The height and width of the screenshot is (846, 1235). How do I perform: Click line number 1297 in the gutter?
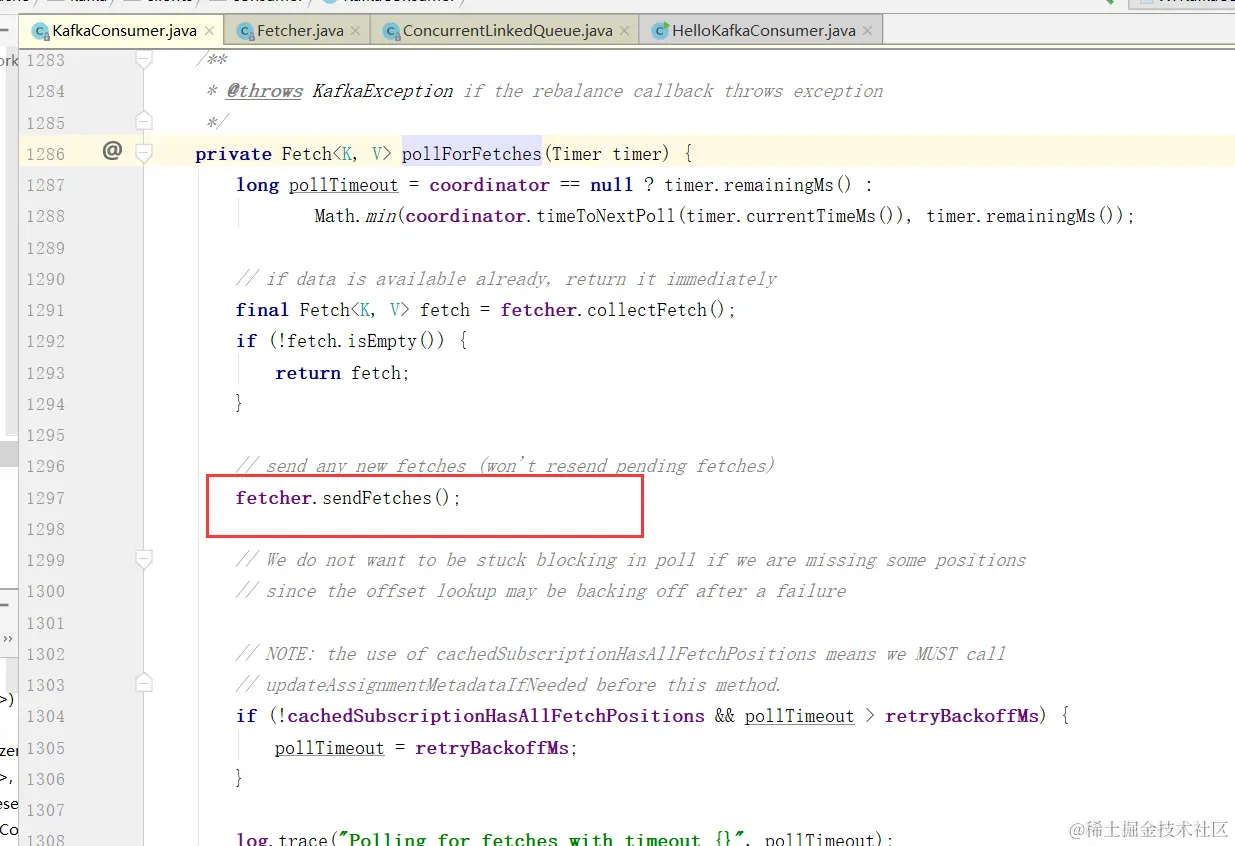45,498
